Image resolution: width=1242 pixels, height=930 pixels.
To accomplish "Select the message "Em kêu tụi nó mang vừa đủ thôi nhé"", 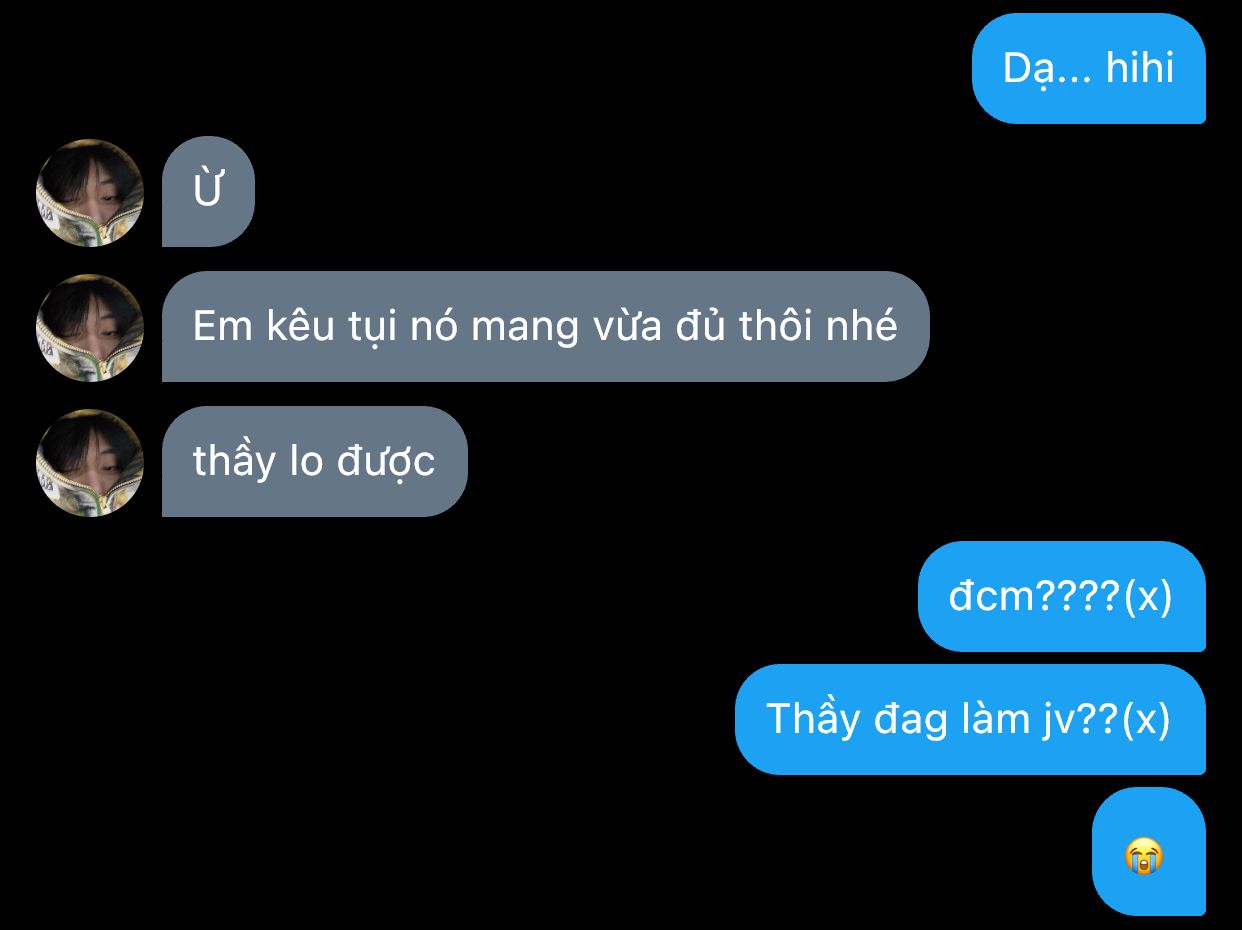I will 545,326.
